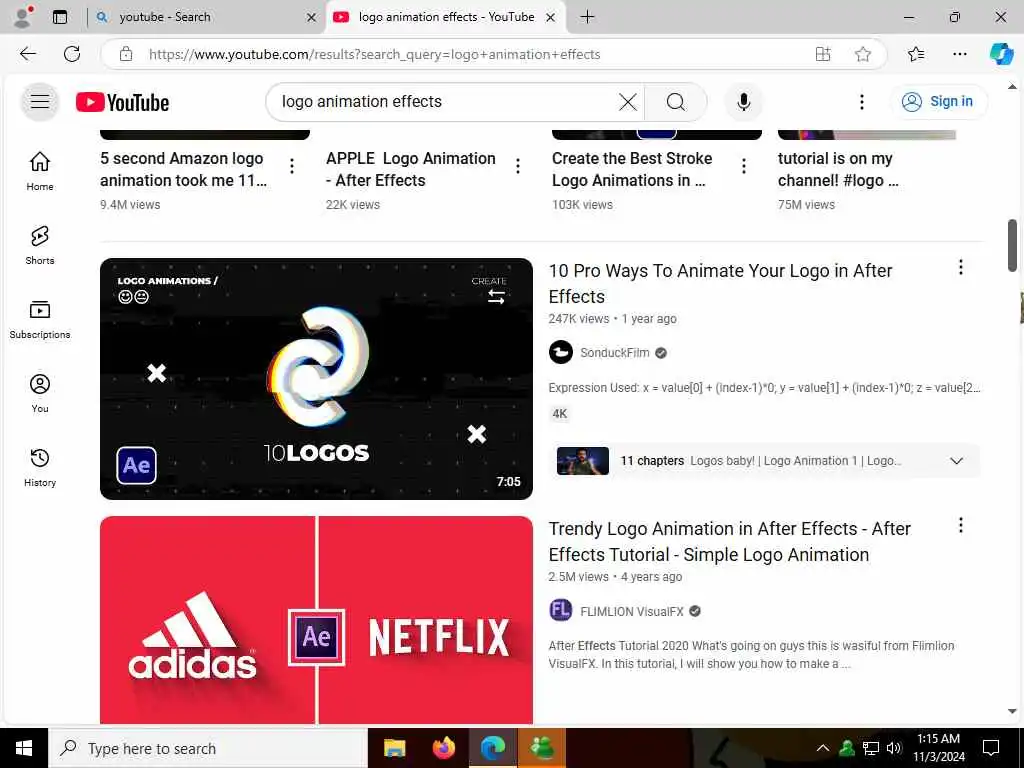
Task: Select the 'logo animation effects - YouTube' tab
Action: (x=446, y=17)
